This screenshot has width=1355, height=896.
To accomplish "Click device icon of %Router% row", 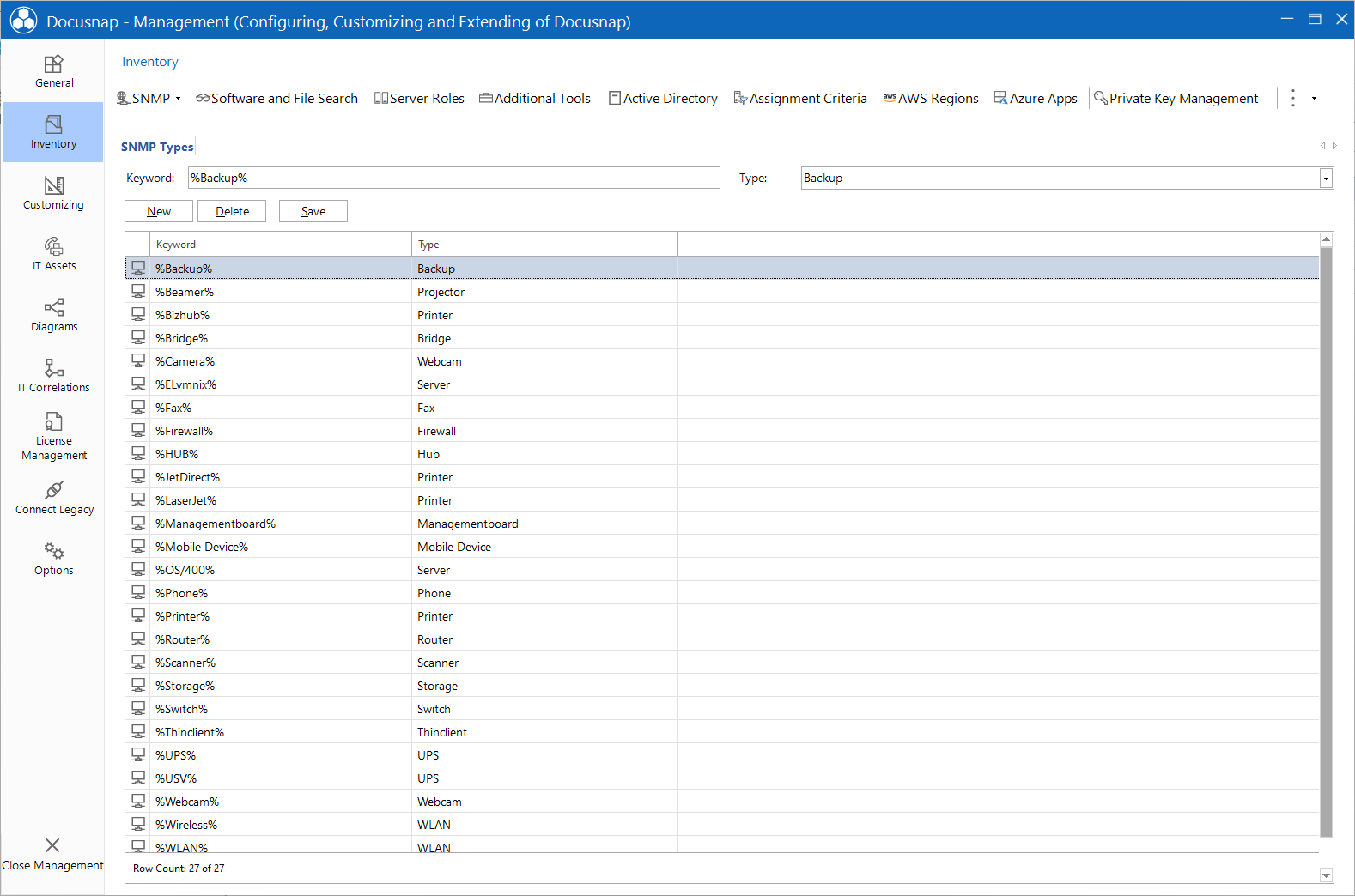I will pyautogui.click(x=138, y=639).
